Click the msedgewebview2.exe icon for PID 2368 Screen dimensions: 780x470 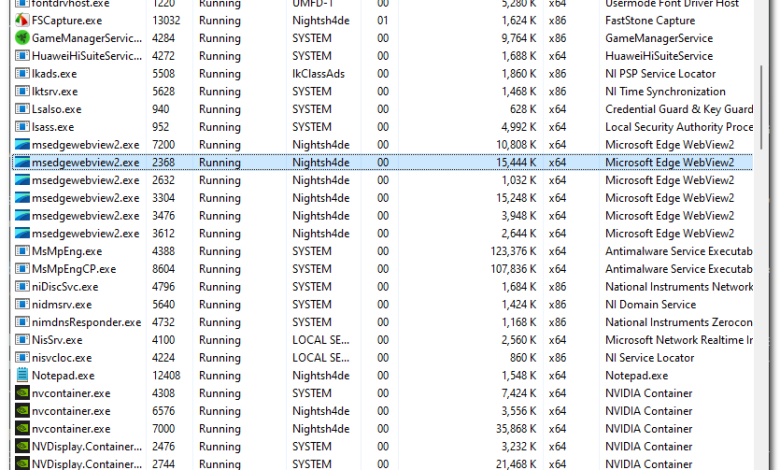pyautogui.click(x=22, y=162)
